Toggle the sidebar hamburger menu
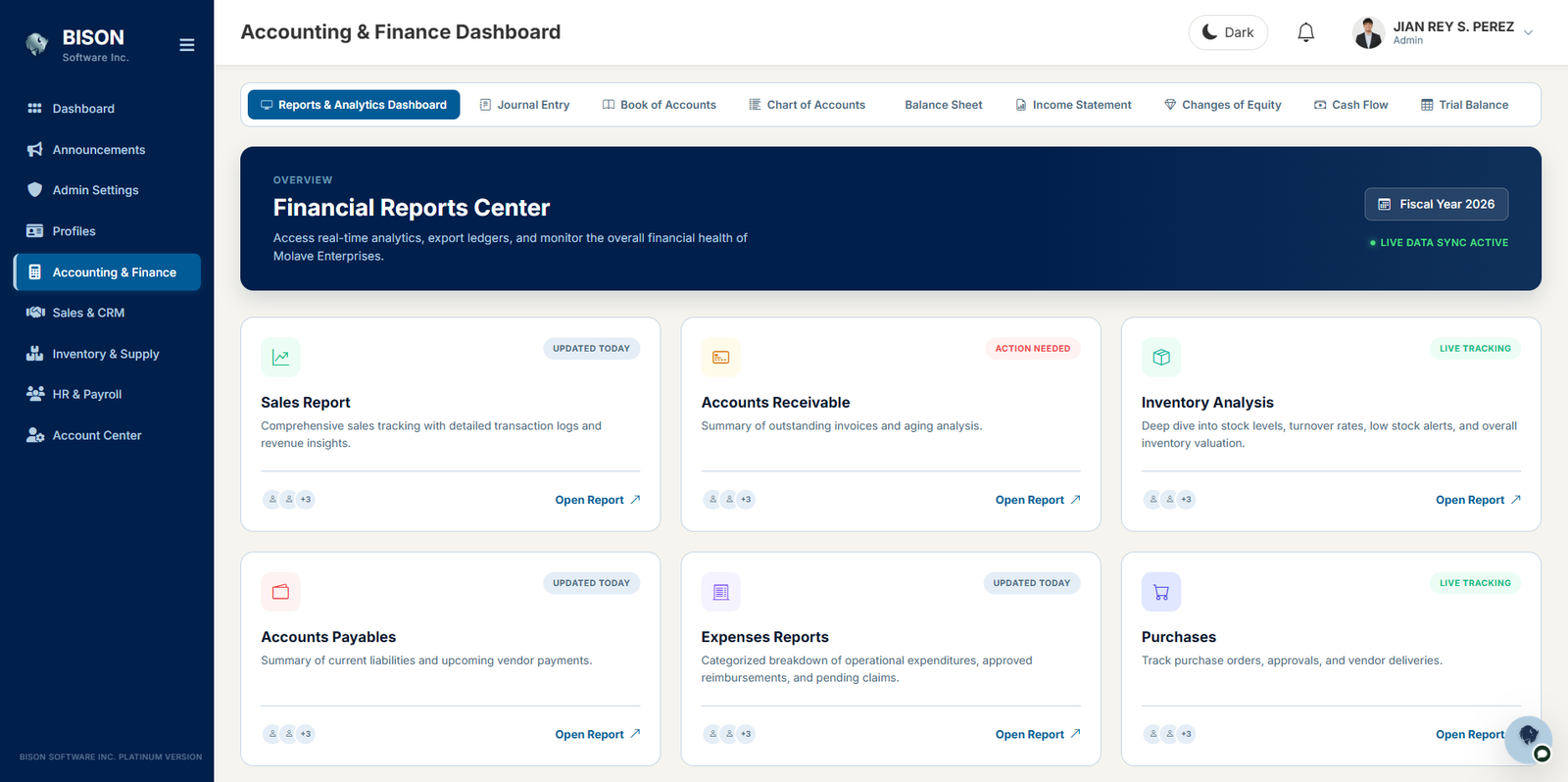Screen dimensions: 1568x782 pos(186,45)
